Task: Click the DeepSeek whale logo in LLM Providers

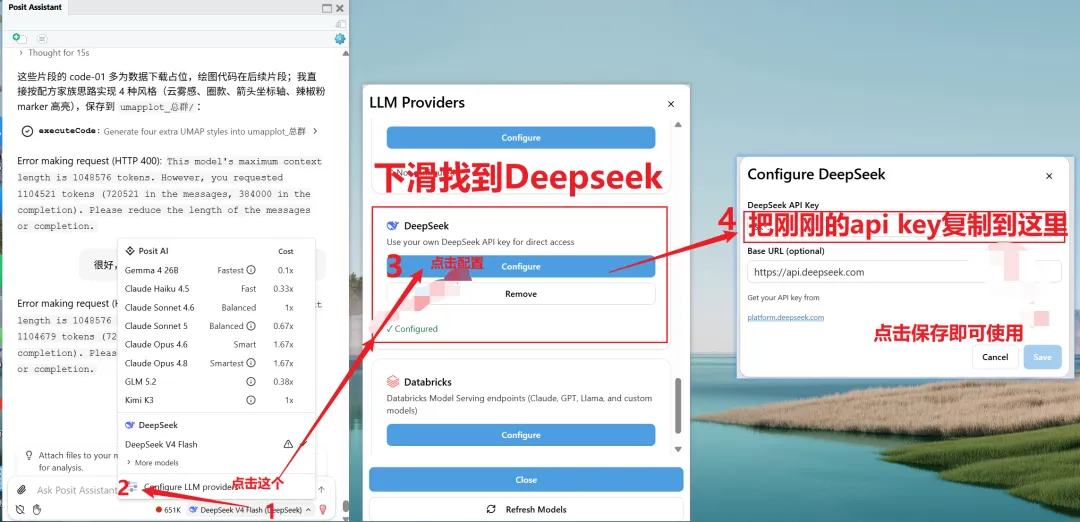Action: click(392, 226)
